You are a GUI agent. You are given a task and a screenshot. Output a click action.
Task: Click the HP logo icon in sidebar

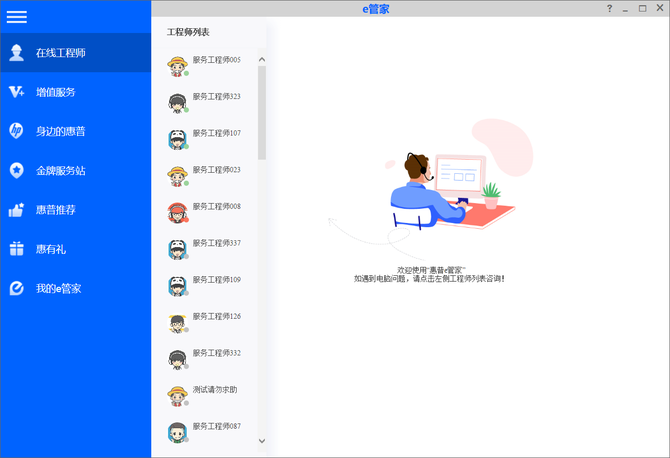tap(16, 131)
